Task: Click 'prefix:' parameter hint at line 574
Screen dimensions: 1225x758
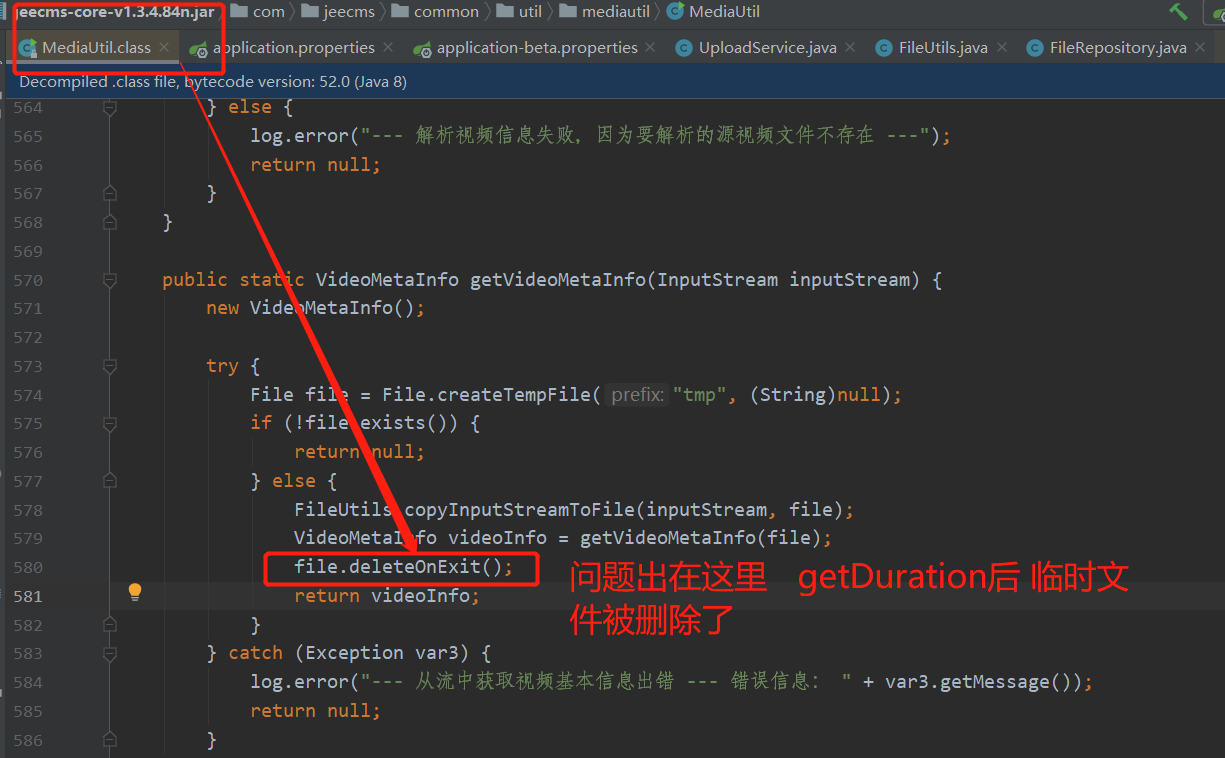Action: point(637,395)
